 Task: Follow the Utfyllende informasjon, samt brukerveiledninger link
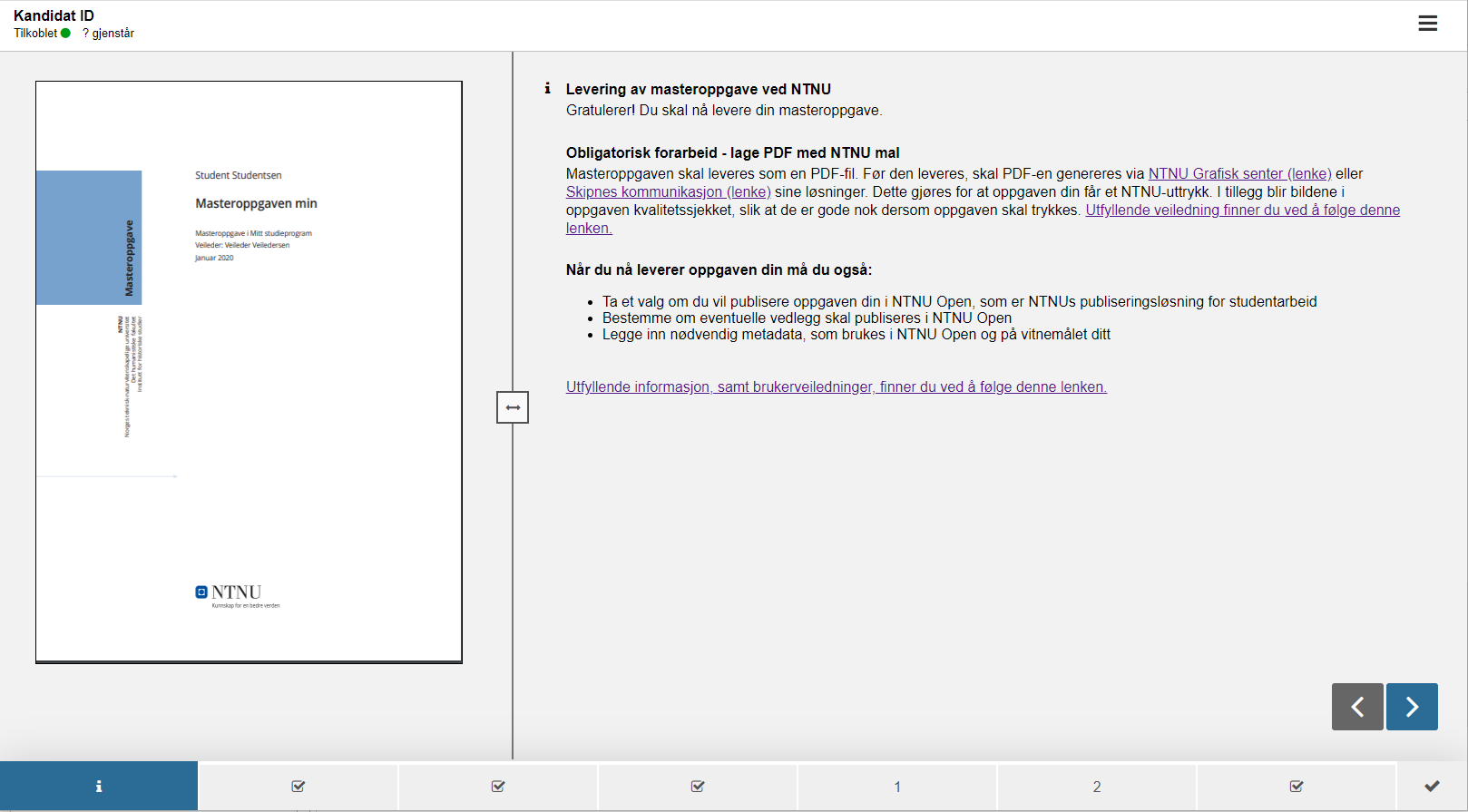(837, 386)
